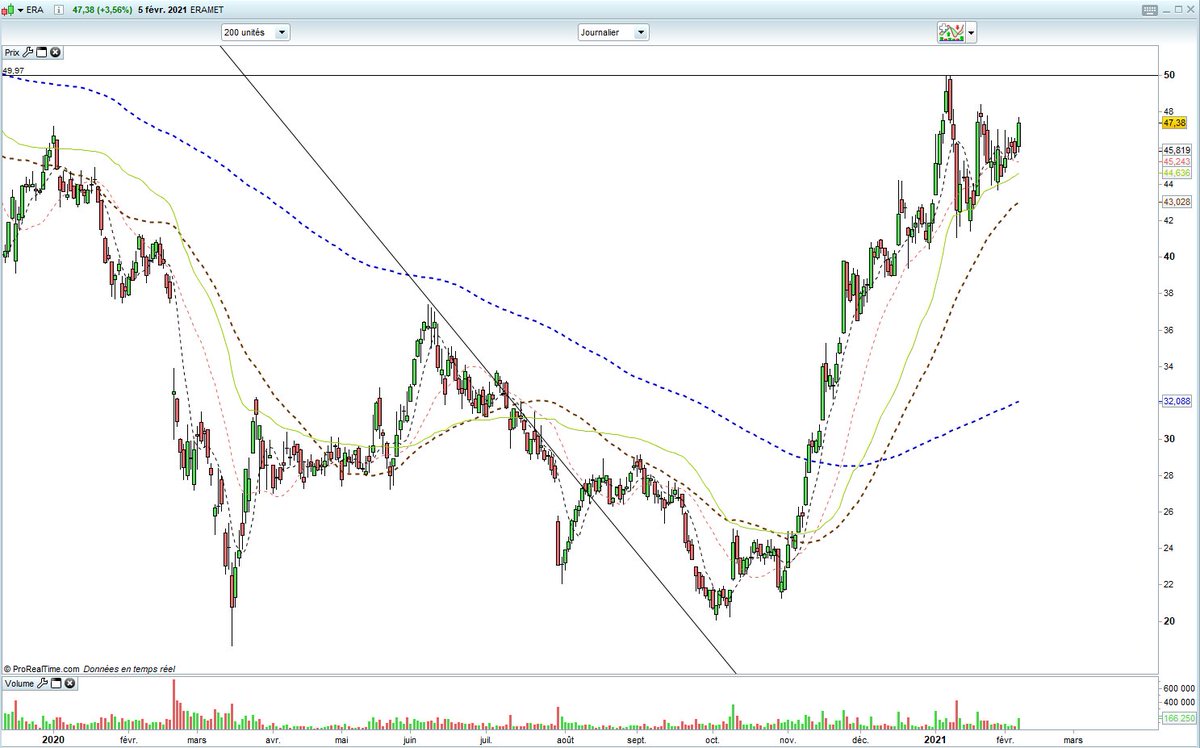Open the 200 unités dropdown
Screen dimensions: 1200x748
click(255, 32)
